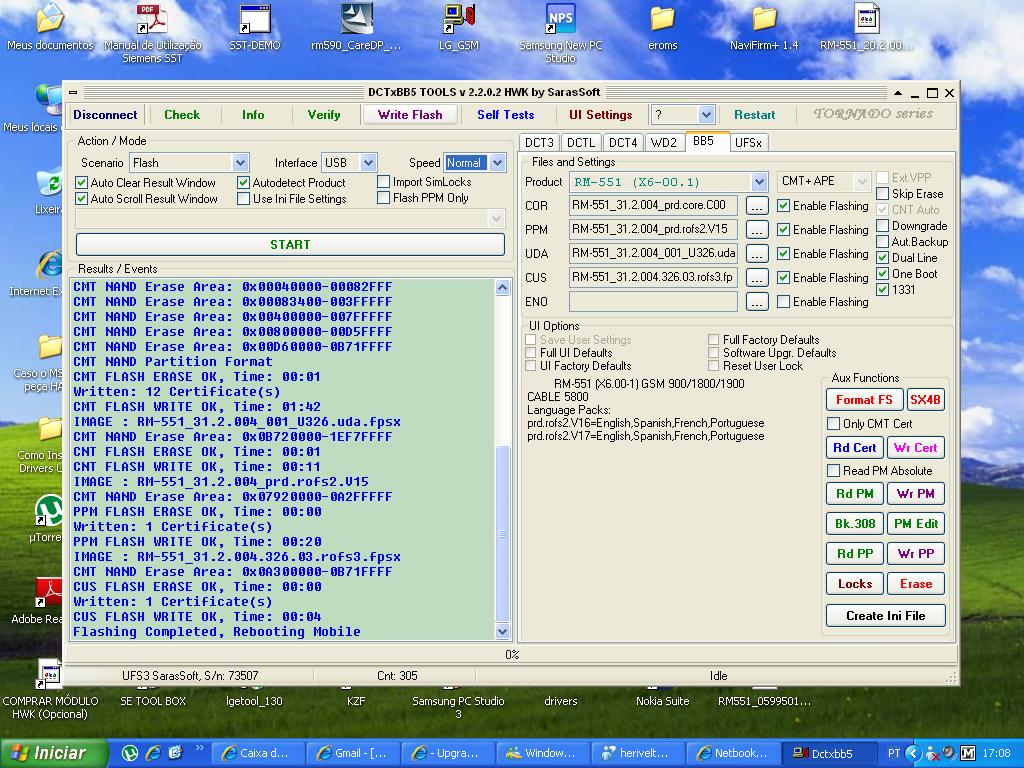This screenshot has height=768, width=1024.
Task: Switch to the DCT3 tab
Action: [539, 142]
